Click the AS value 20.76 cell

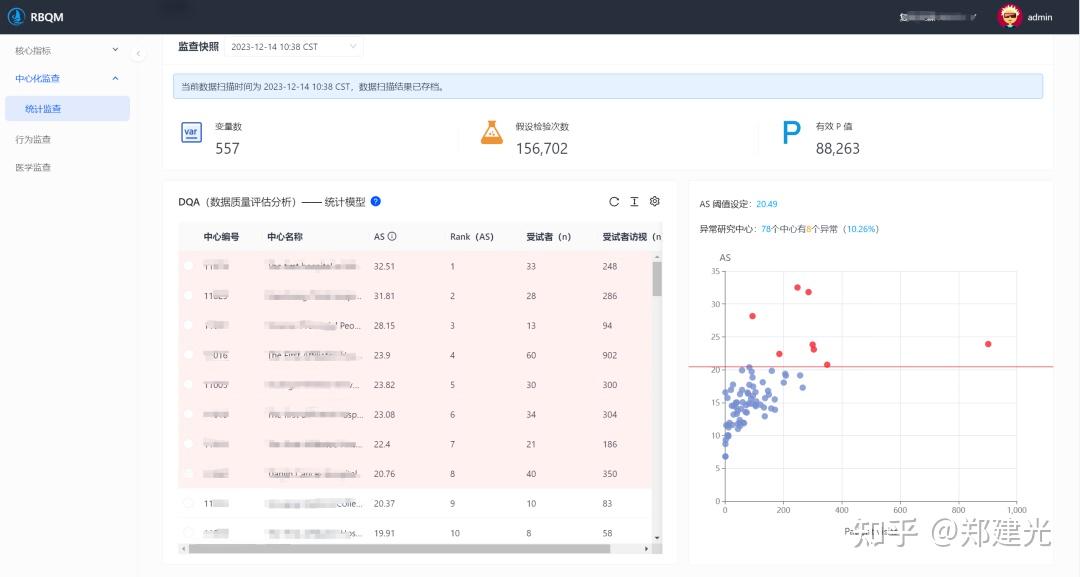384,474
